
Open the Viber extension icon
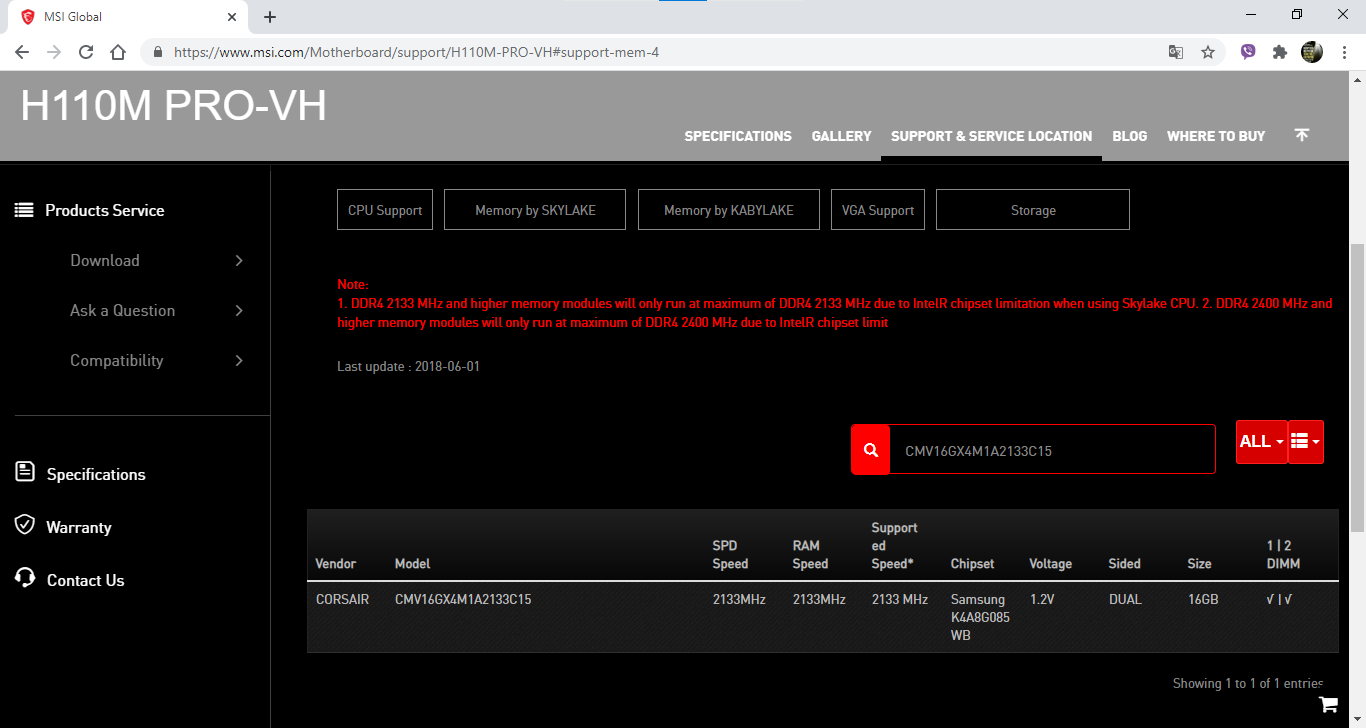click(x=1248, y=52)
